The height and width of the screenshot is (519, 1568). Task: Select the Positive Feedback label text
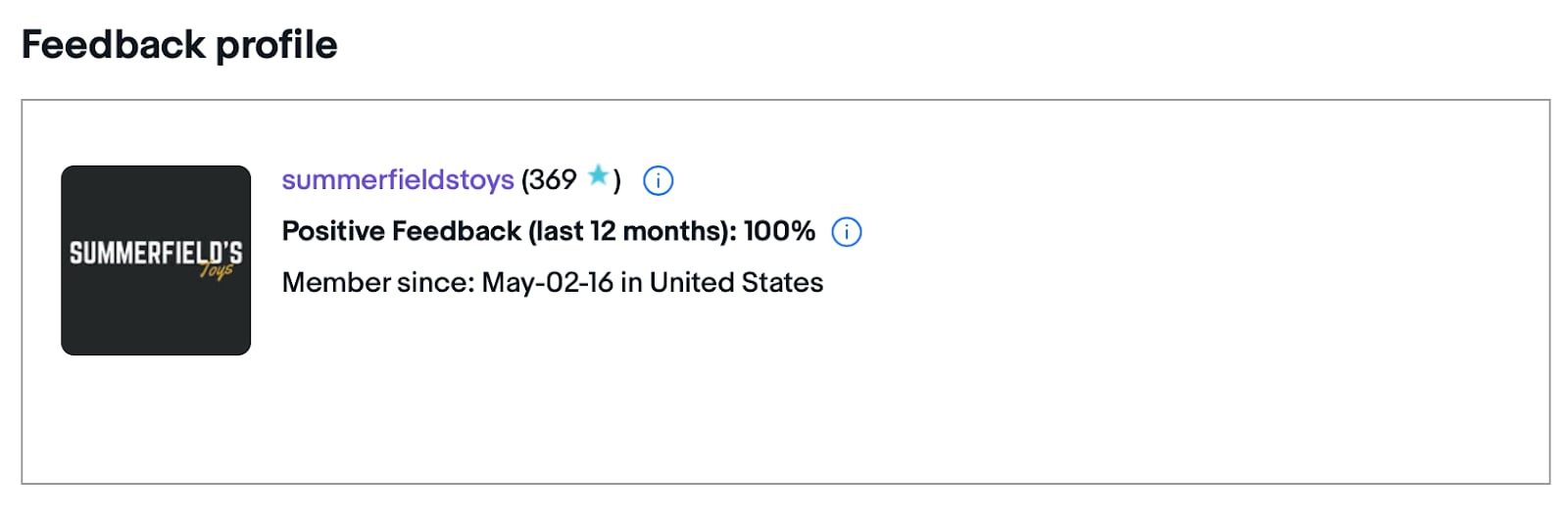(x=402, y=231)
